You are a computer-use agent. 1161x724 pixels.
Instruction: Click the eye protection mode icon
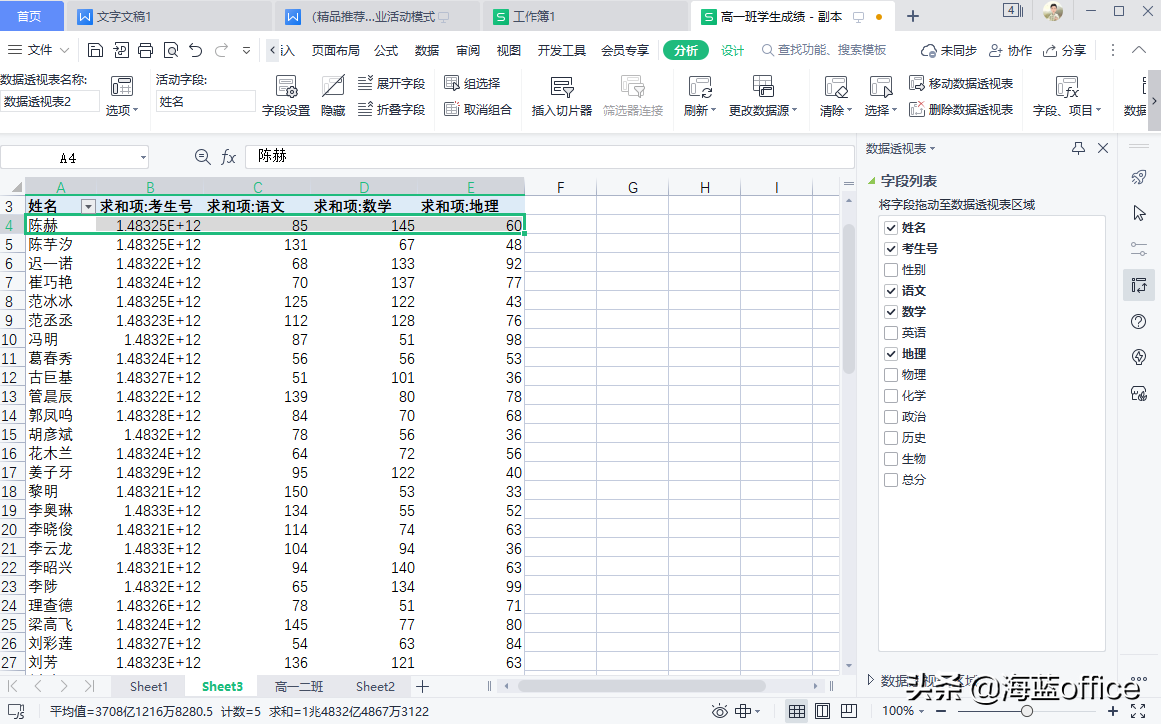pyautogui.click(x=719, y=711)
